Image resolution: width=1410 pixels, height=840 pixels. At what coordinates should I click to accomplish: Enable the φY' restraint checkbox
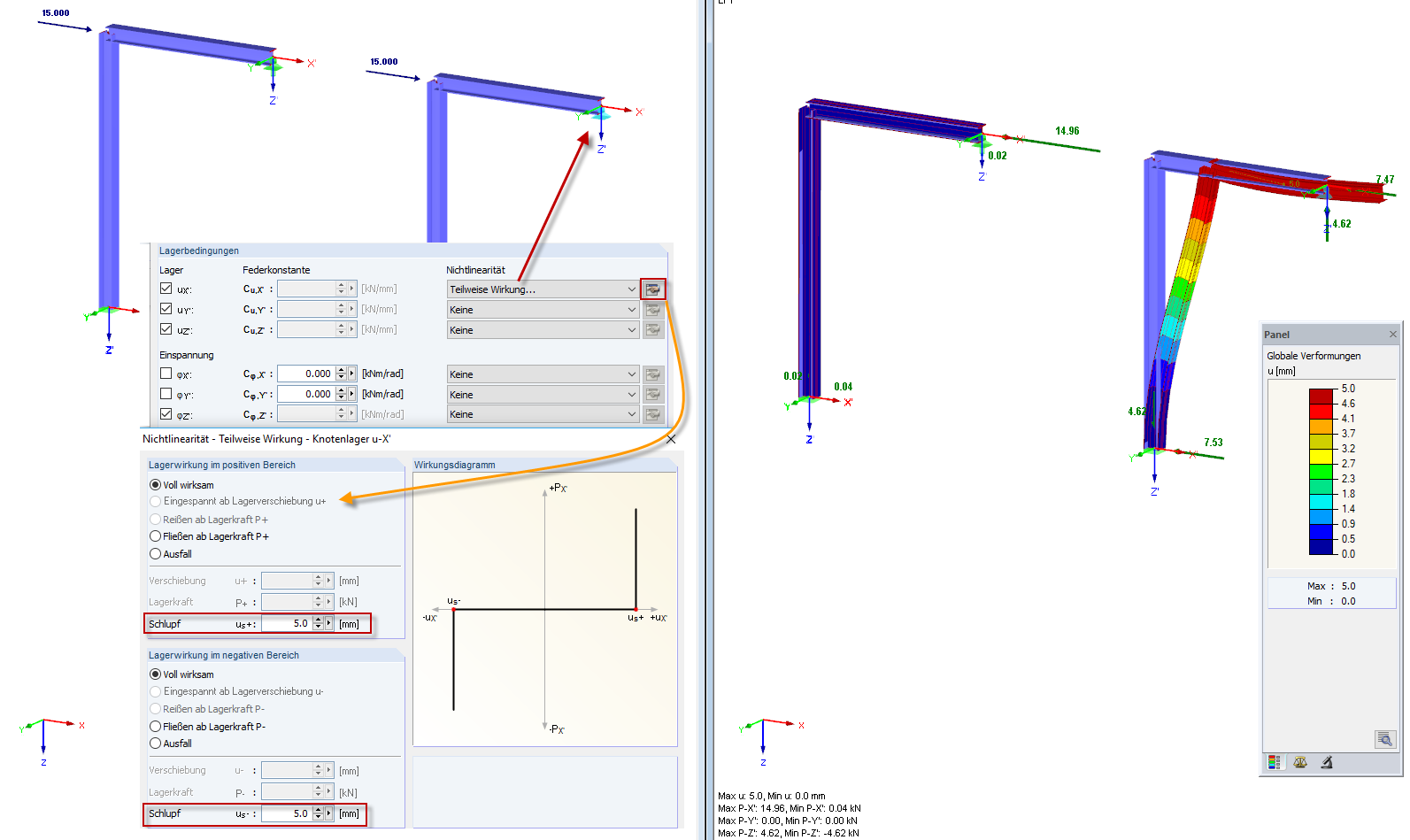[x=166, y=394]
